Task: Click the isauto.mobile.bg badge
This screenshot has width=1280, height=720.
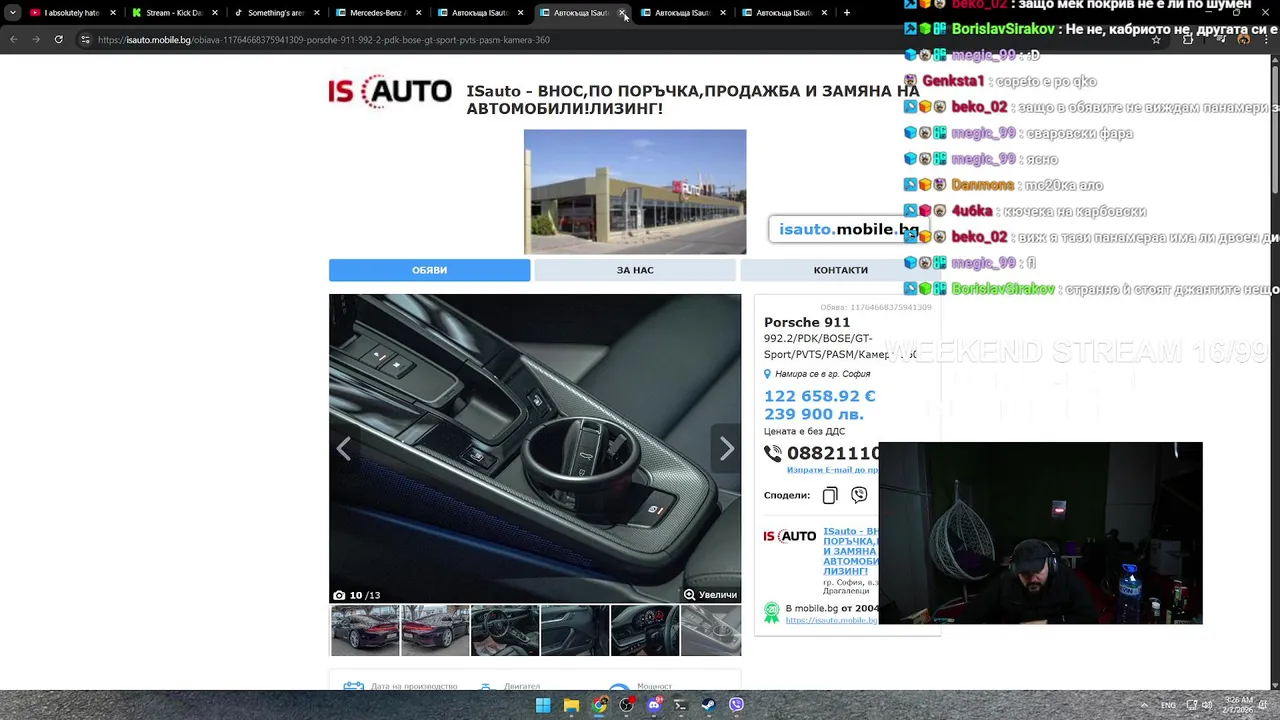Action: [x=848, y=229]
